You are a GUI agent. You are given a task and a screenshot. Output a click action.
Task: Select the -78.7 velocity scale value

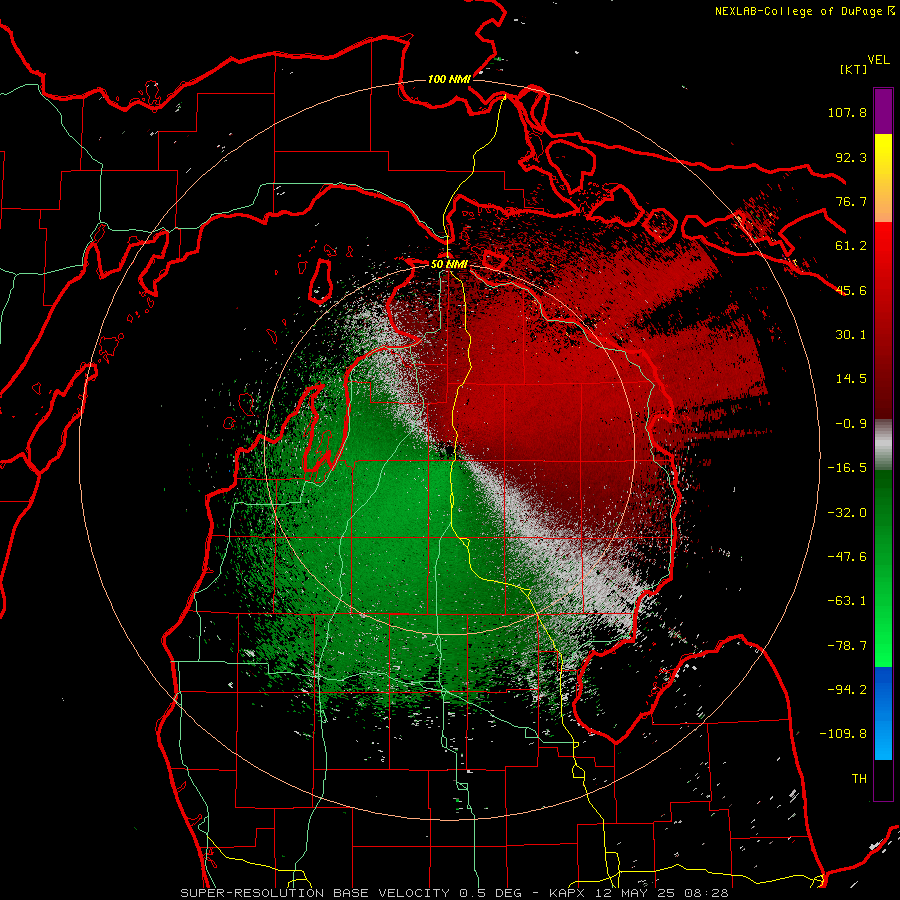pyautogui.click(x=847, y=646)
